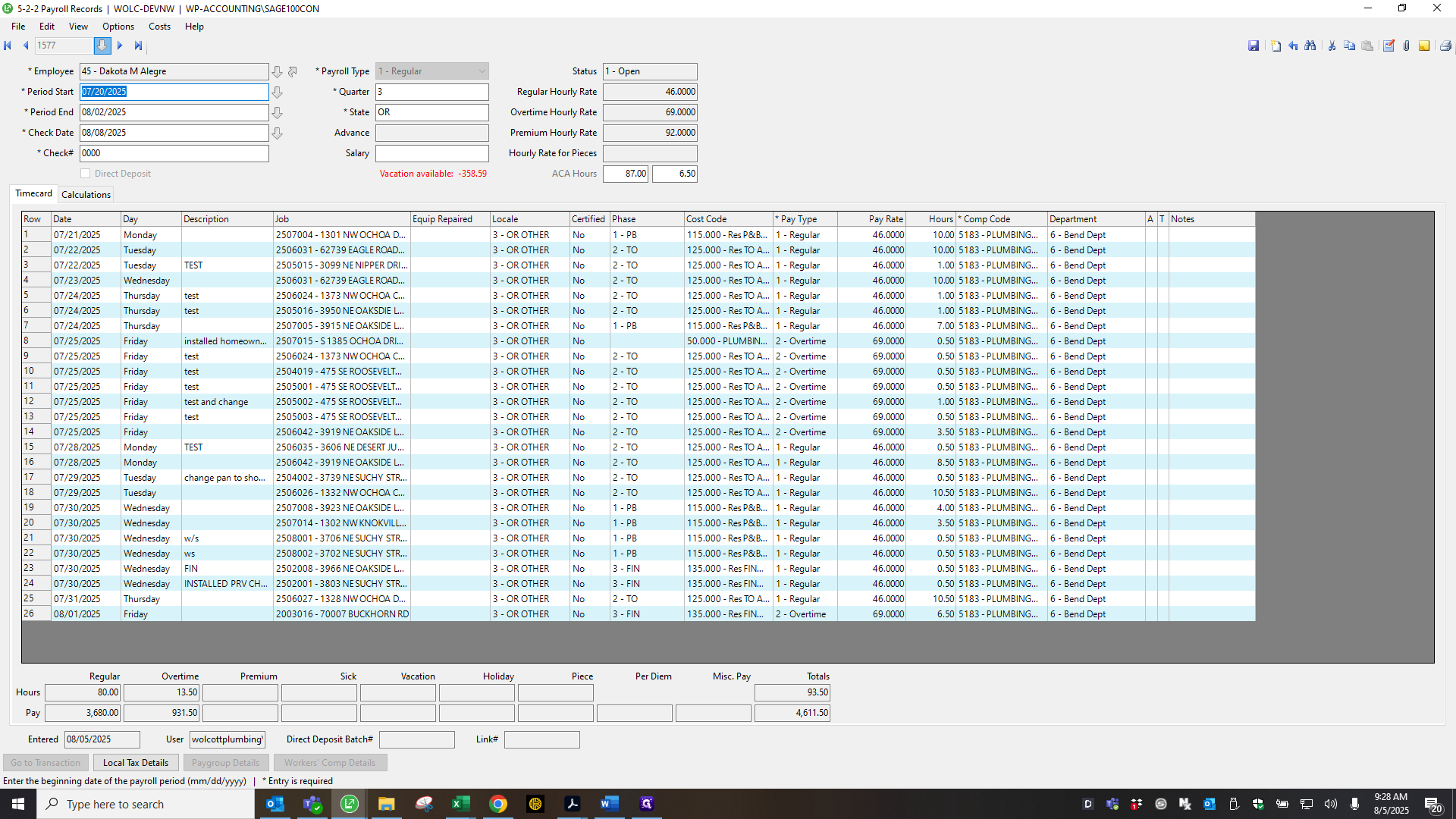Viewport: 1456px width, 819px height.
Task: Click the Period Start date field
Action: (x=174, y=92)
